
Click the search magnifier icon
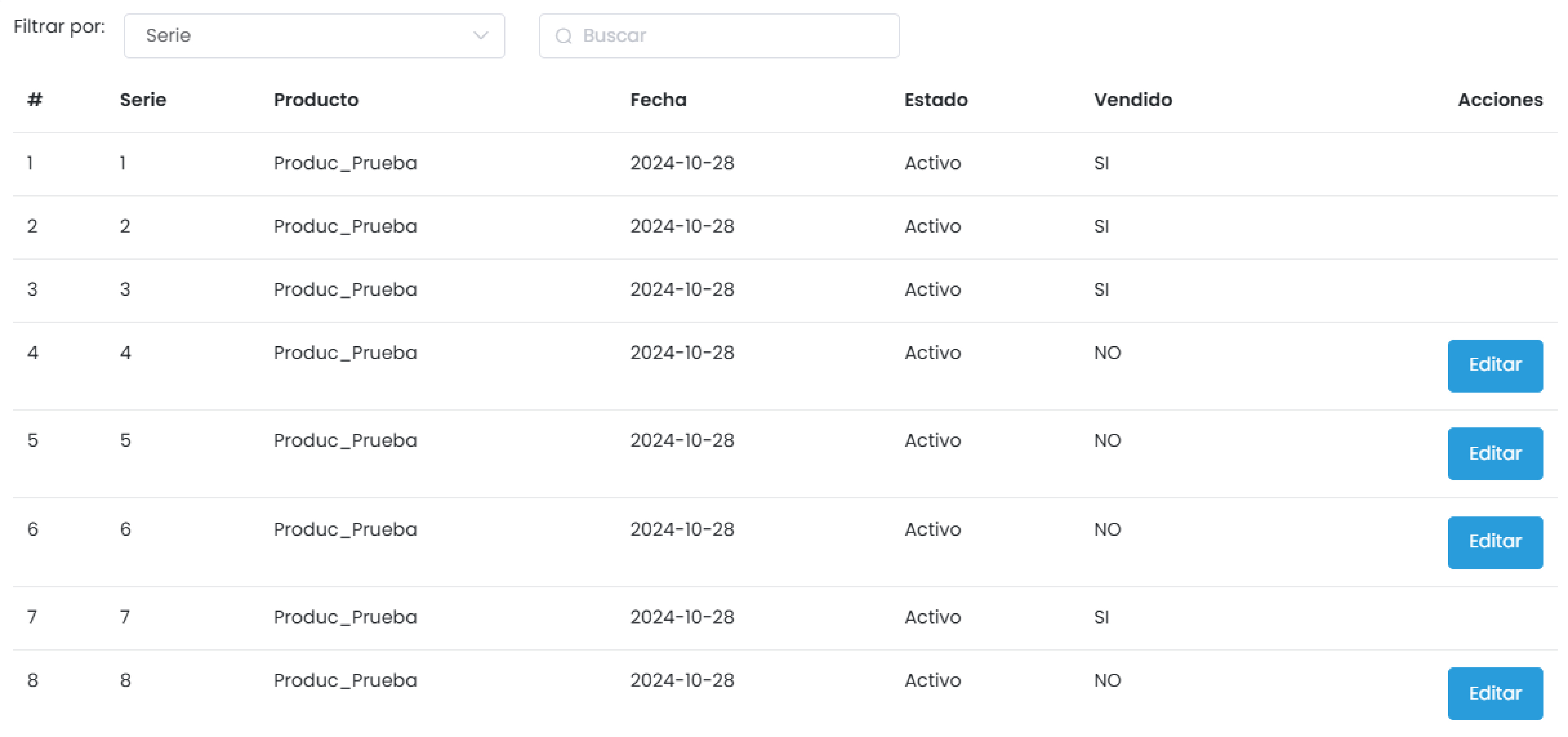tap(563, 36)
